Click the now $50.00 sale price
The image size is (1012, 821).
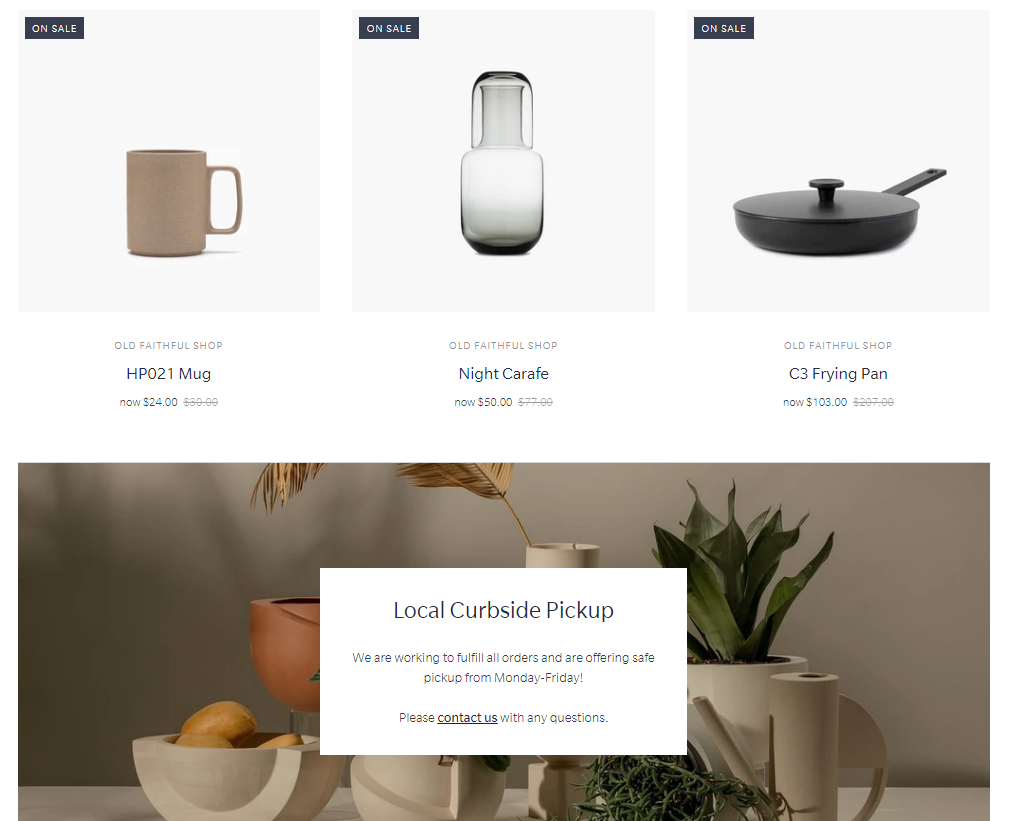483,402
